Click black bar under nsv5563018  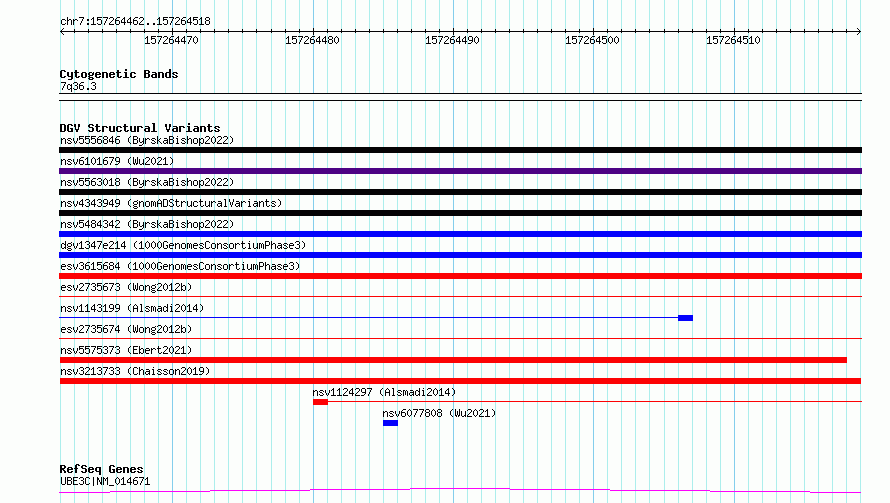click(460, 192)
